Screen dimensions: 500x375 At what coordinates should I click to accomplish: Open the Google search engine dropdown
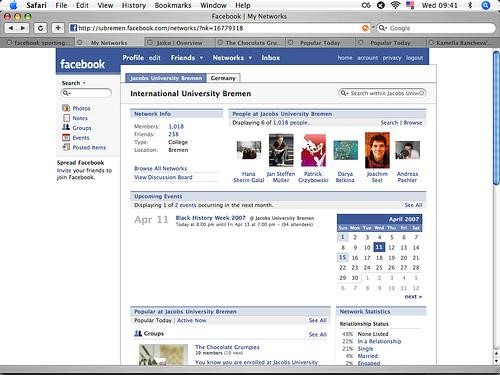pyautogui.click(x=383, y=28)
